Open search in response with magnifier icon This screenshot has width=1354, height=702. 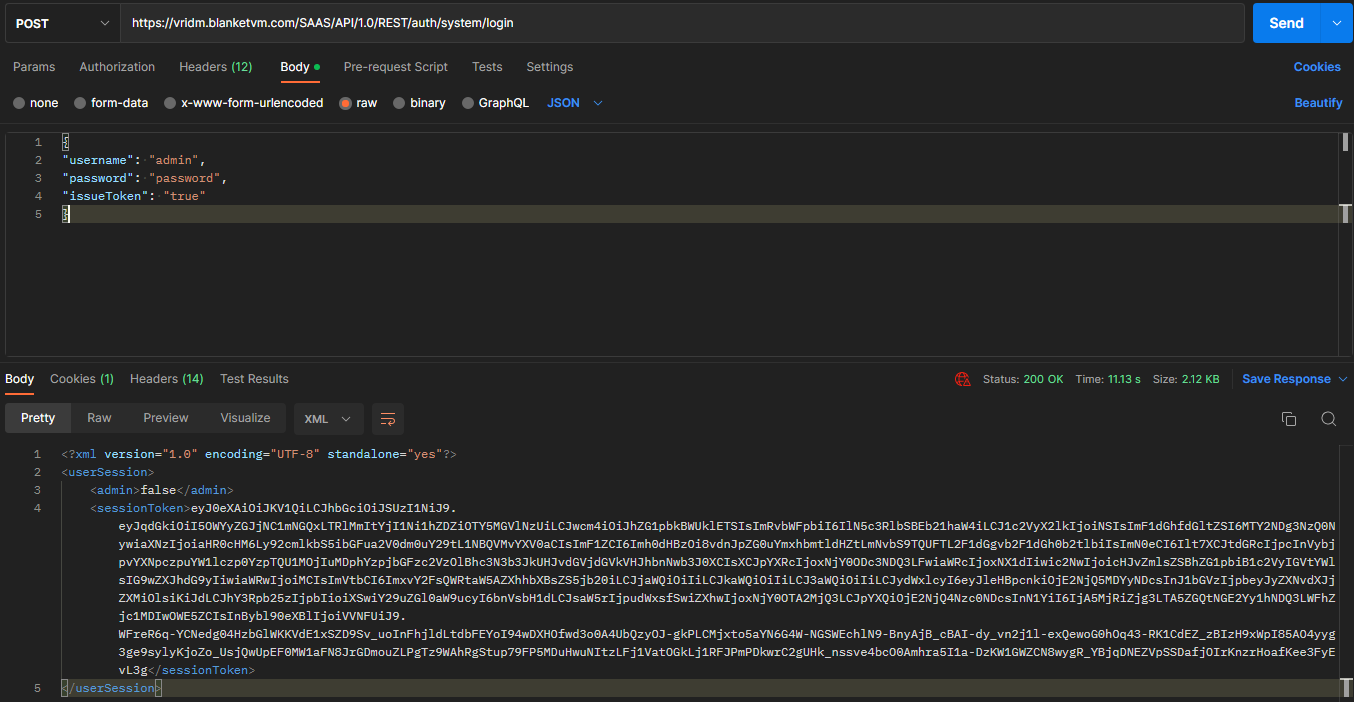point(1328,419)
